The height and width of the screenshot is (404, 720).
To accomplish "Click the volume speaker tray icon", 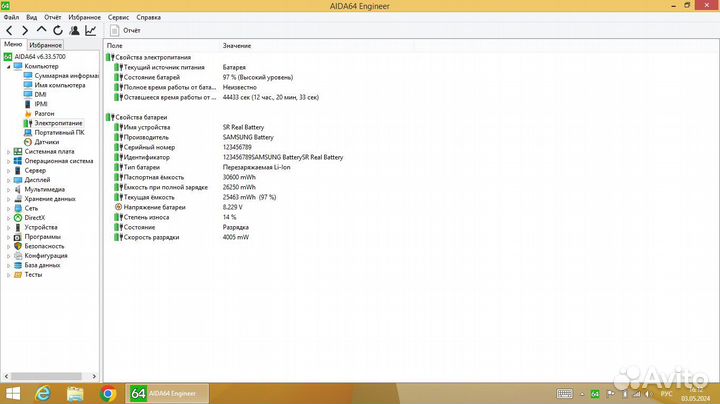I will click(x=648, y=394).
